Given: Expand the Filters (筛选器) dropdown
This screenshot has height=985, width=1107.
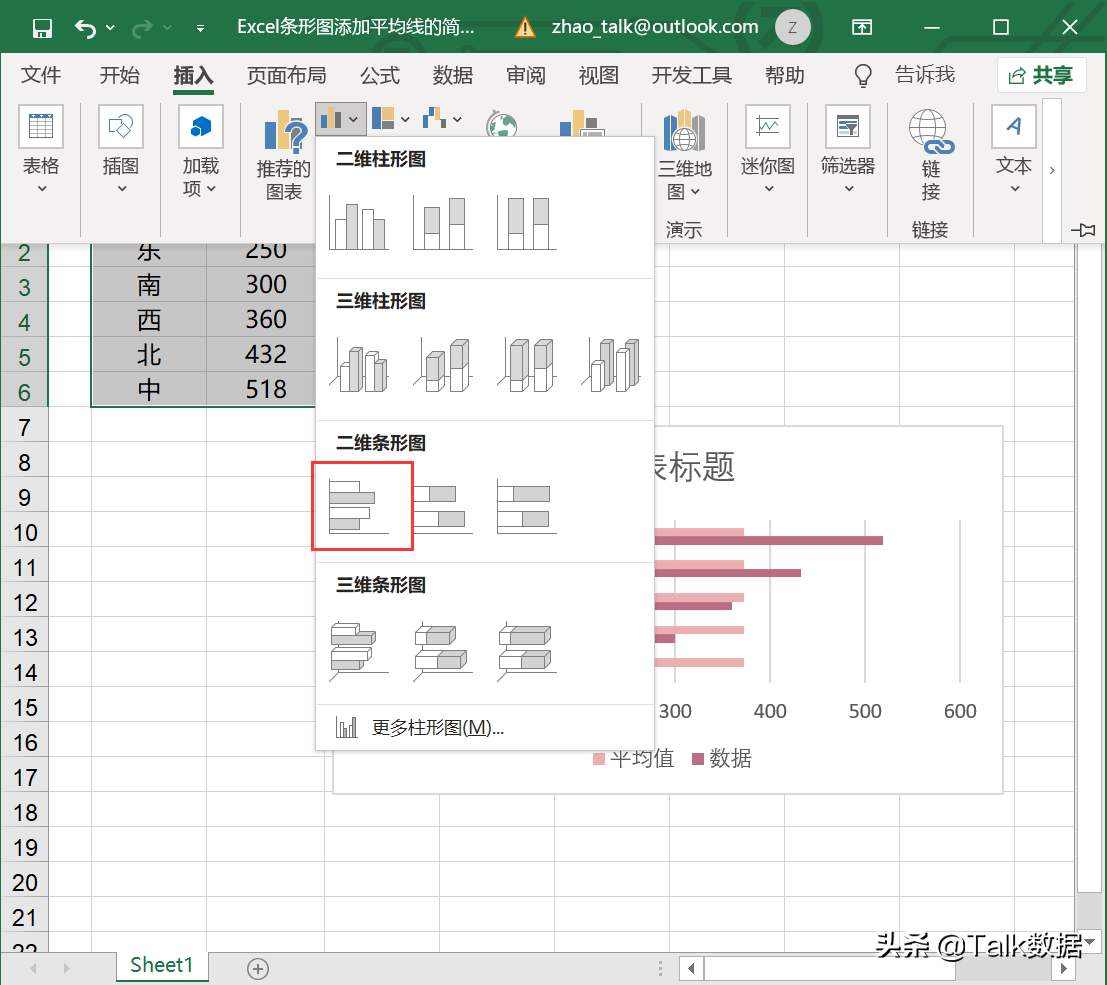Looking at the screenshot, I should tap(848, 187).
